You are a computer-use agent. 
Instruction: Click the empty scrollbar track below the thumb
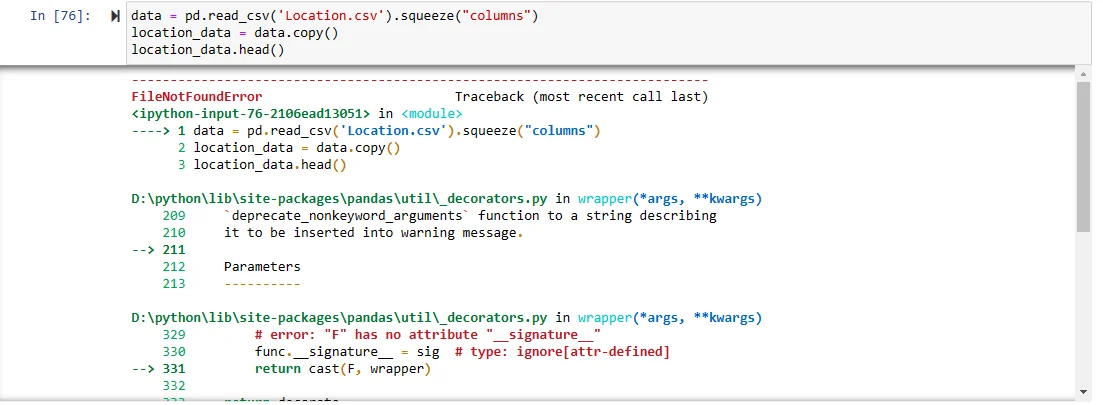coord(1082,310)
